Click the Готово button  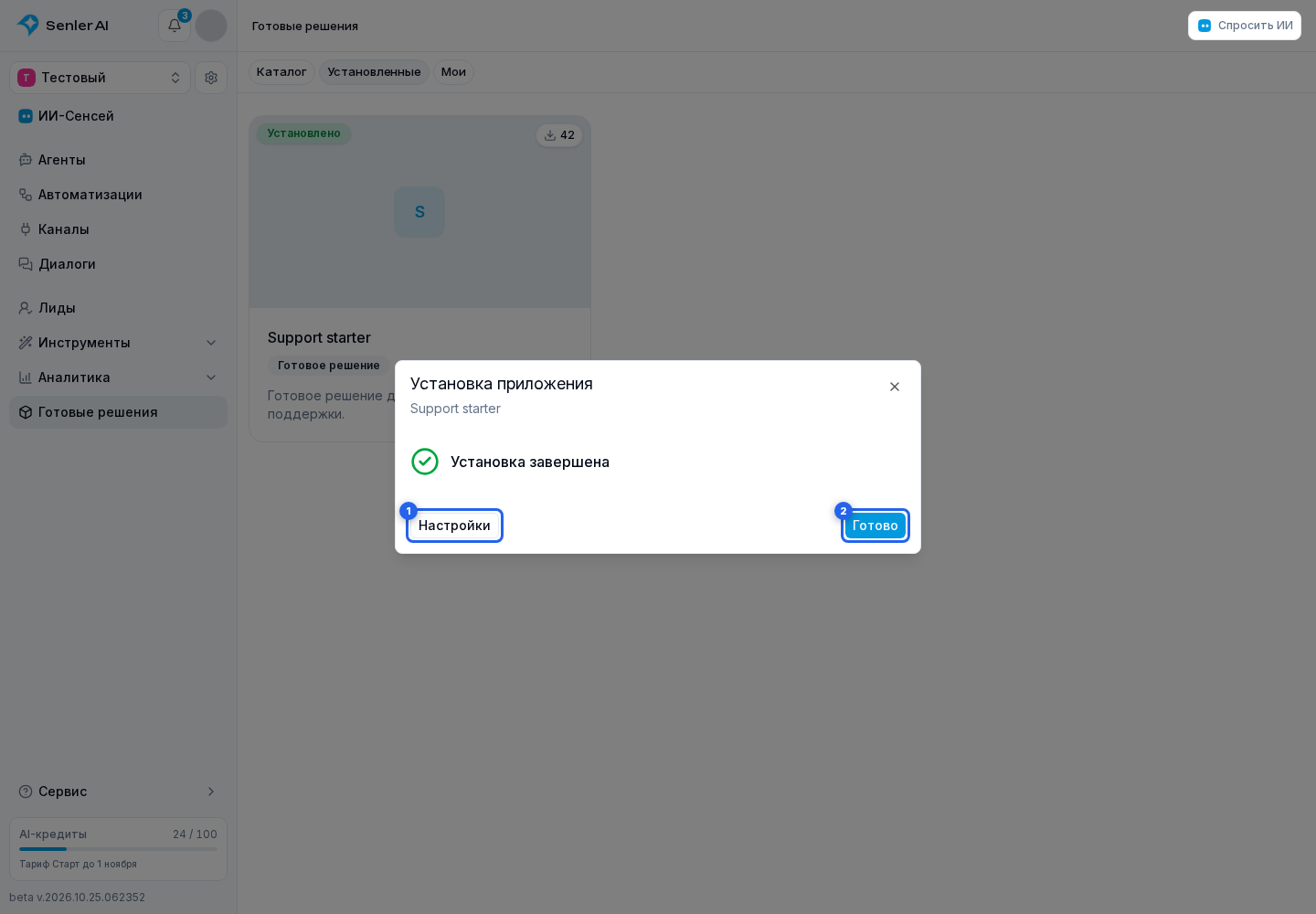click(x=876, y=526)
